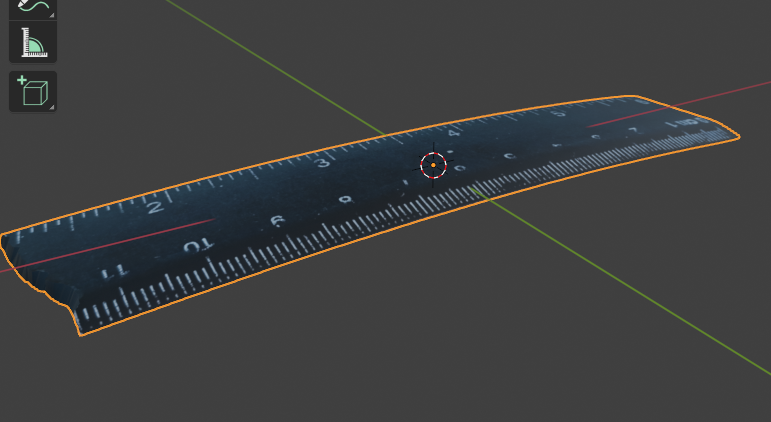Expand Annotate tool's corner submenu triangle
Viewport: 771px width, 422px height.
tap(52, 15)
